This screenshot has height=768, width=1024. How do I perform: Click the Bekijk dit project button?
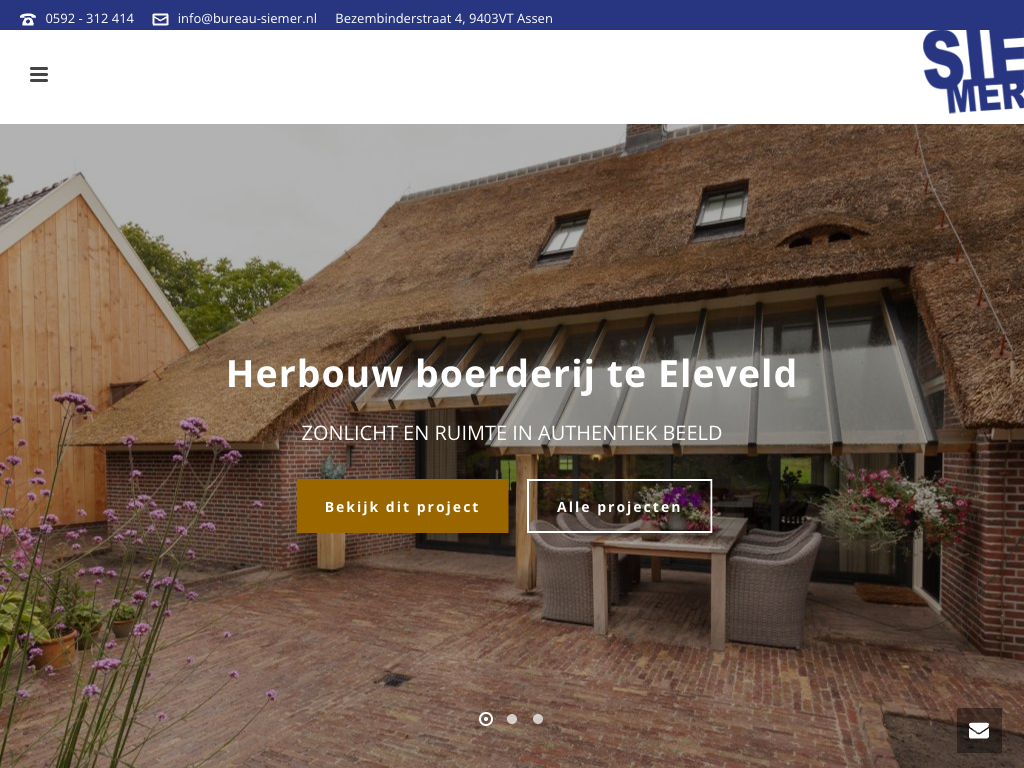click(402, 506)
